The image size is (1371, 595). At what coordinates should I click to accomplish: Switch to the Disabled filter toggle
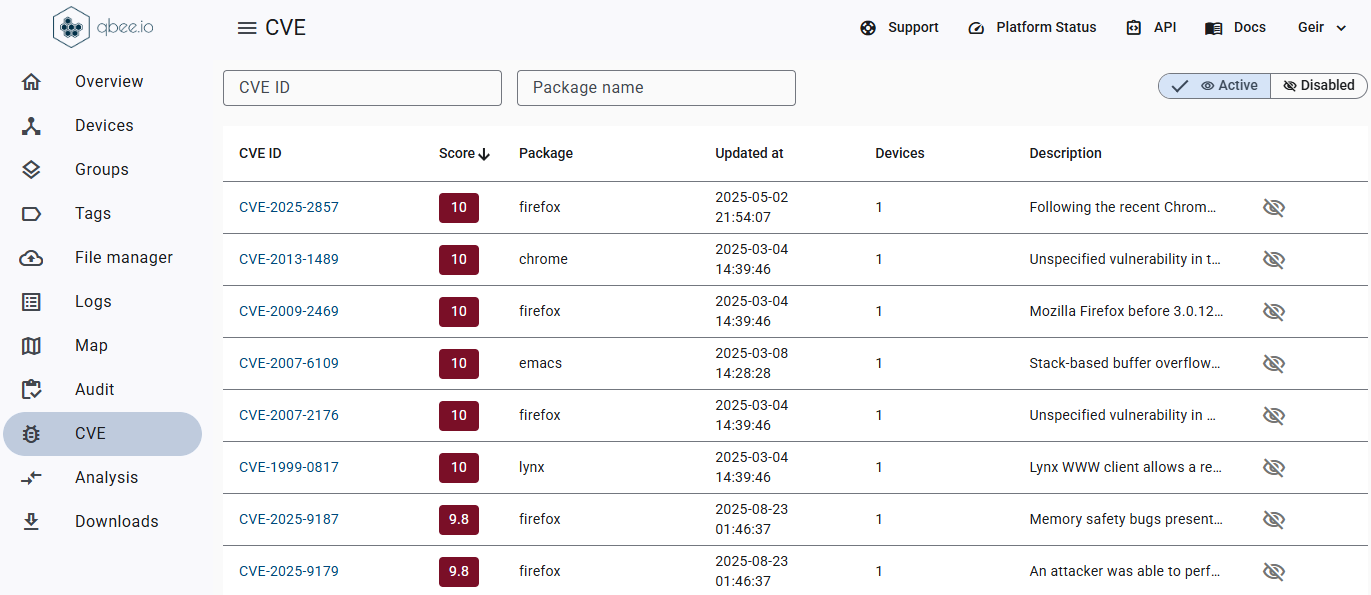click(x=1318, y=86)
